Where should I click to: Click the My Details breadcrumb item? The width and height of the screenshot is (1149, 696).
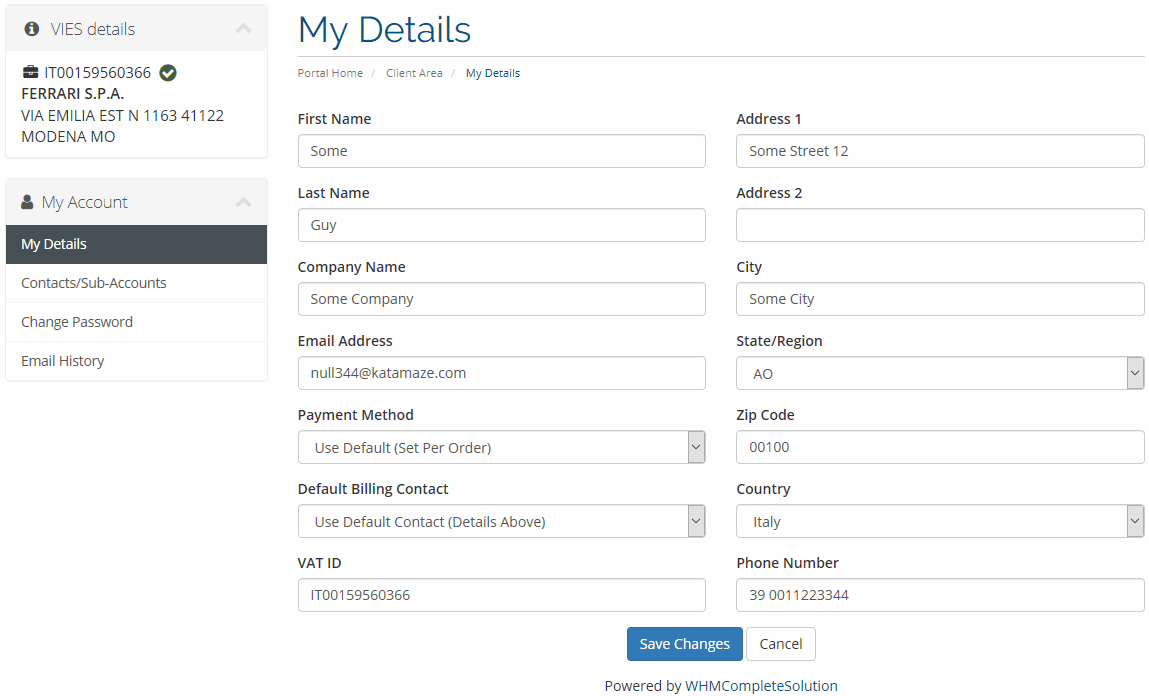point(492,73)
